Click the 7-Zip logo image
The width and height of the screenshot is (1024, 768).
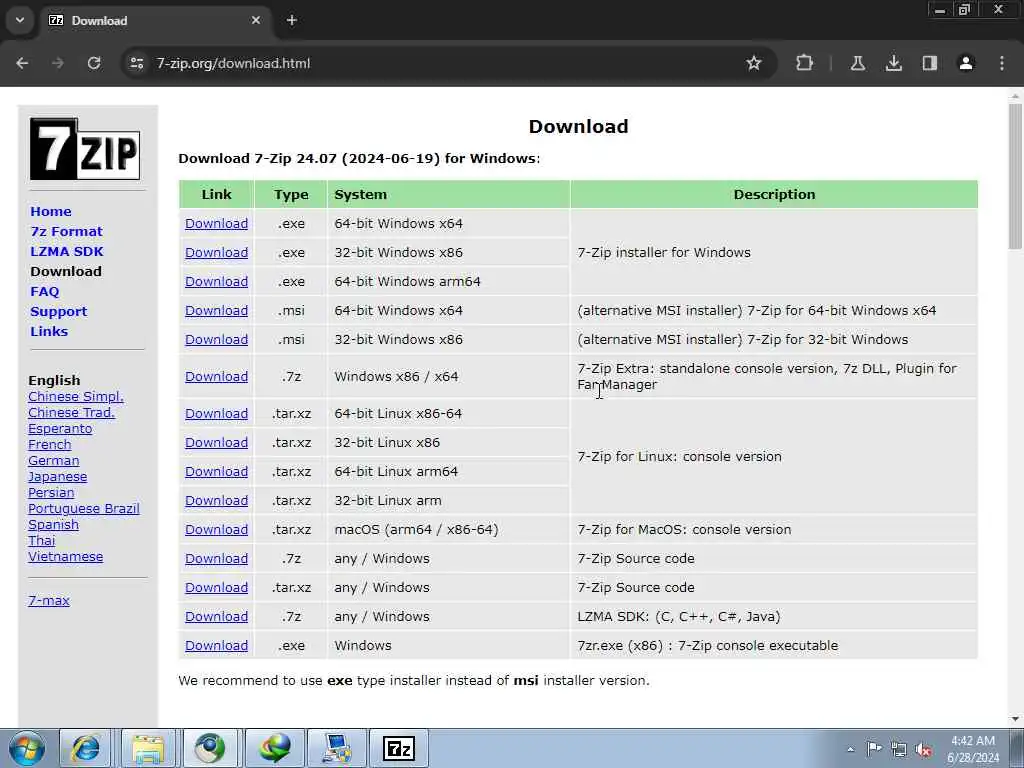[85, 149]
